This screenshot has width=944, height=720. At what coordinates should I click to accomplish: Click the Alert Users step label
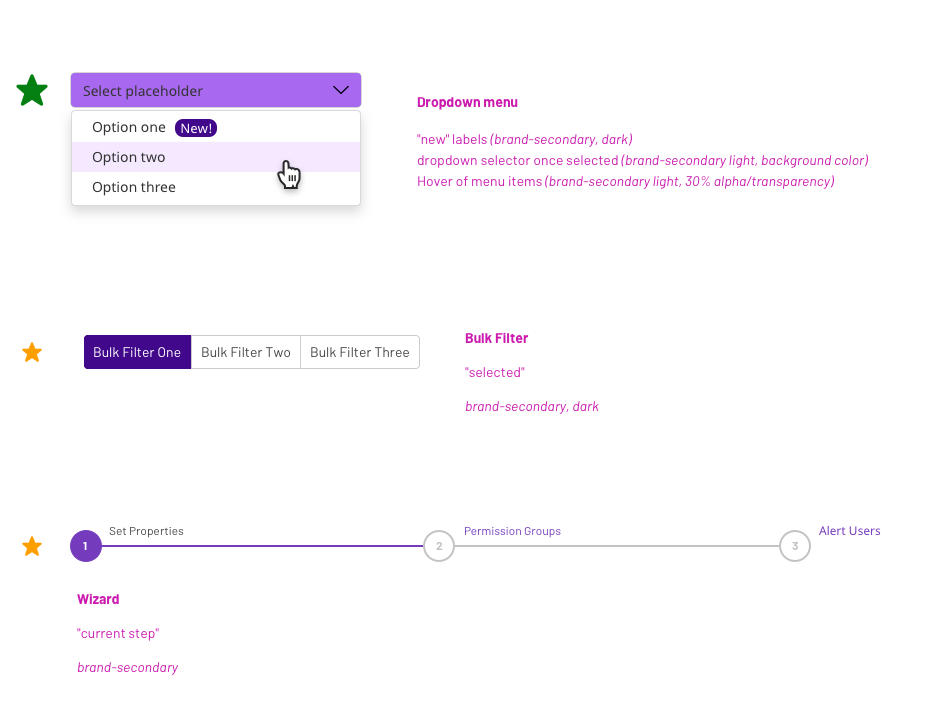coord(849,531)
